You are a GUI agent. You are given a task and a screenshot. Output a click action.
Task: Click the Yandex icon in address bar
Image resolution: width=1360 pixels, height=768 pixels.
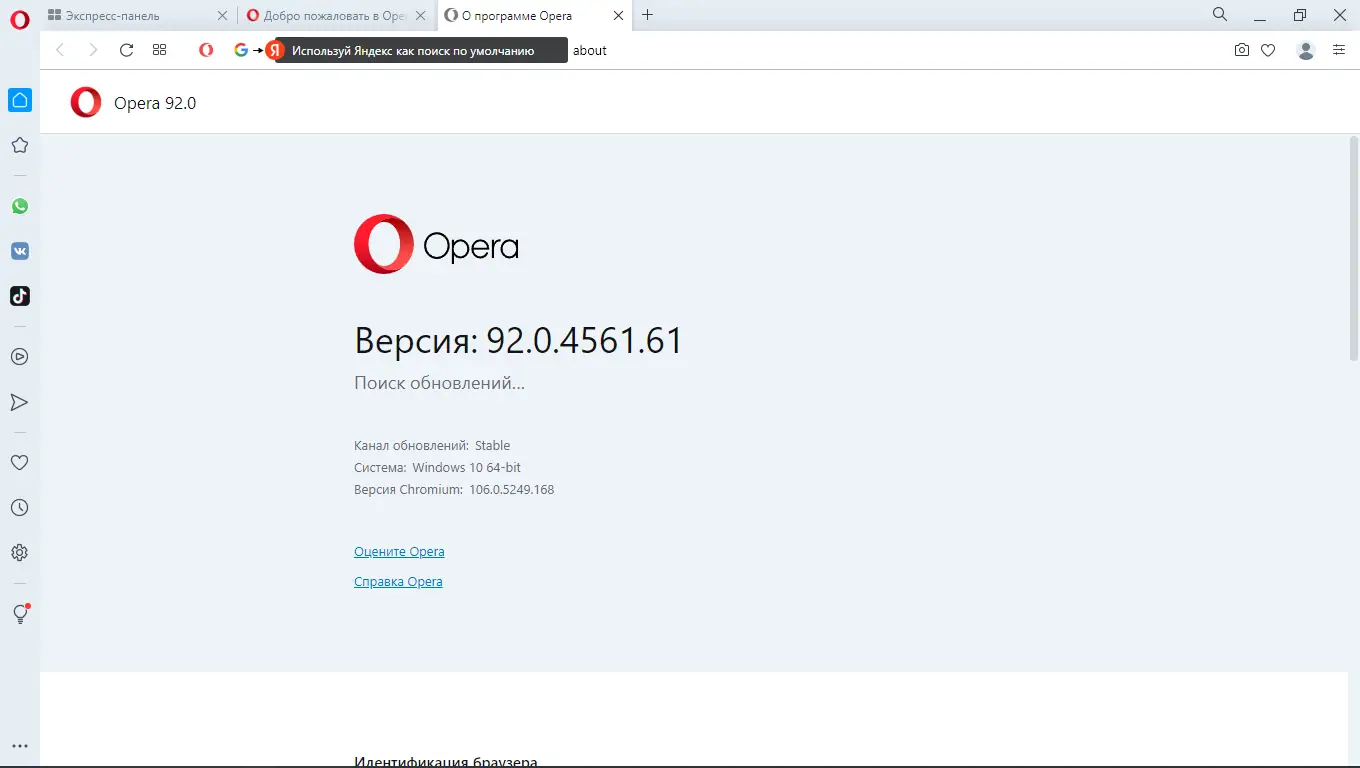275,50
